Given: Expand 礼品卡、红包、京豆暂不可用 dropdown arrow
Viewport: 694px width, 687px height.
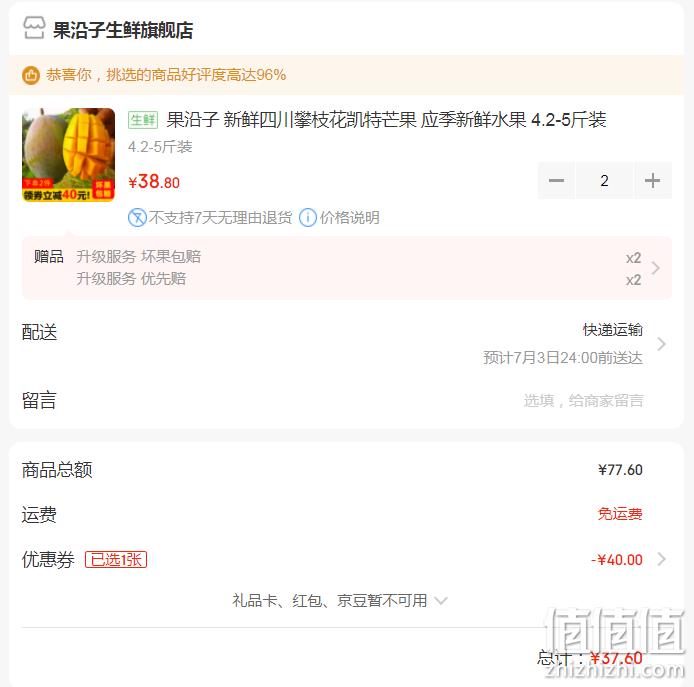Looking at the screenshot, I should (x=441, y=601).
